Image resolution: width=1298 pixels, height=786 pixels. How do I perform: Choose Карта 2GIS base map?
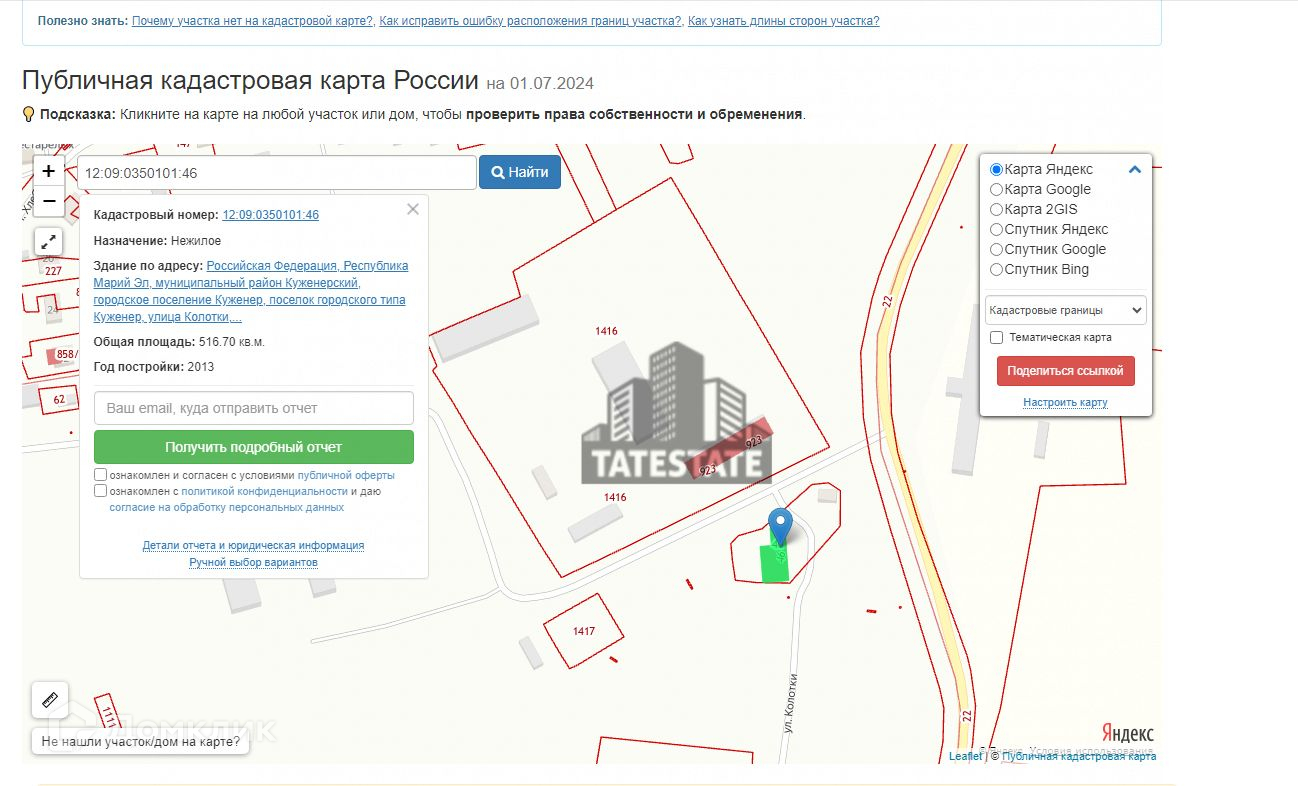point(996,210)
